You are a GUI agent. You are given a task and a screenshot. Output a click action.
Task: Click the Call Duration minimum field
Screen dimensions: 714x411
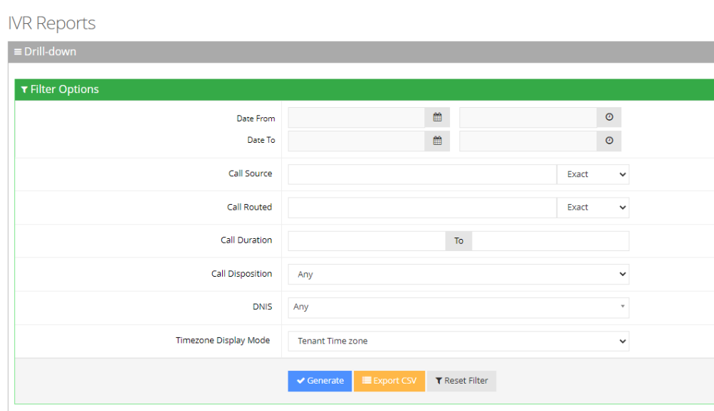tap(366, 241)
